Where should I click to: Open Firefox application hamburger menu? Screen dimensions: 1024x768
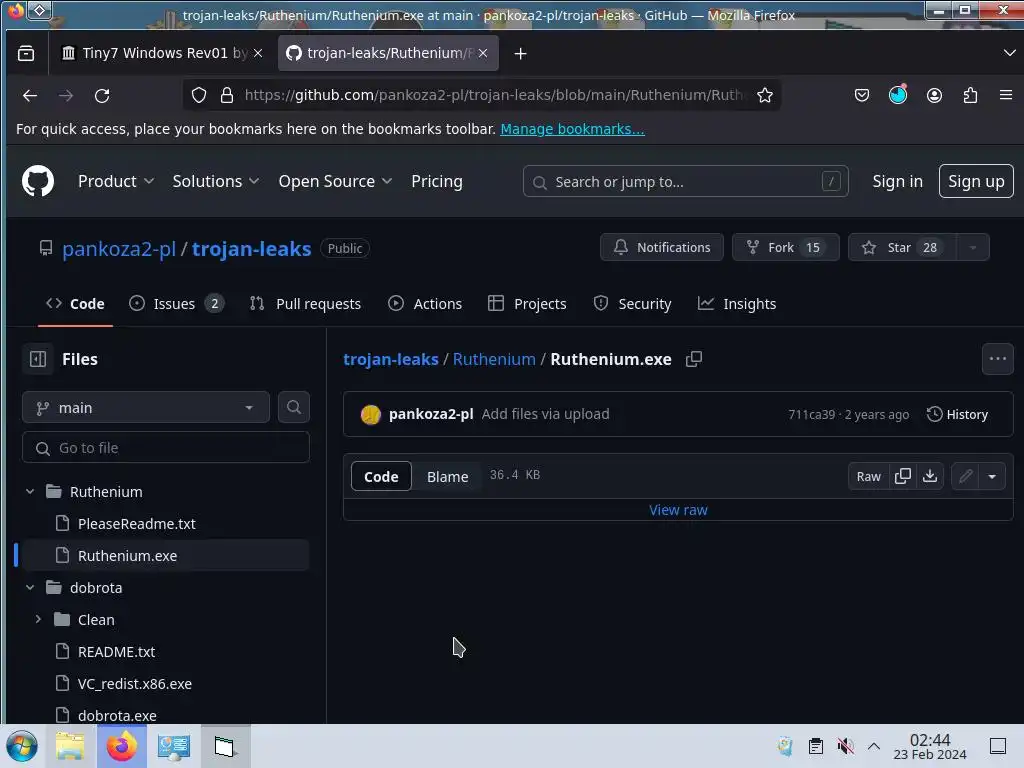point(1006,95)
